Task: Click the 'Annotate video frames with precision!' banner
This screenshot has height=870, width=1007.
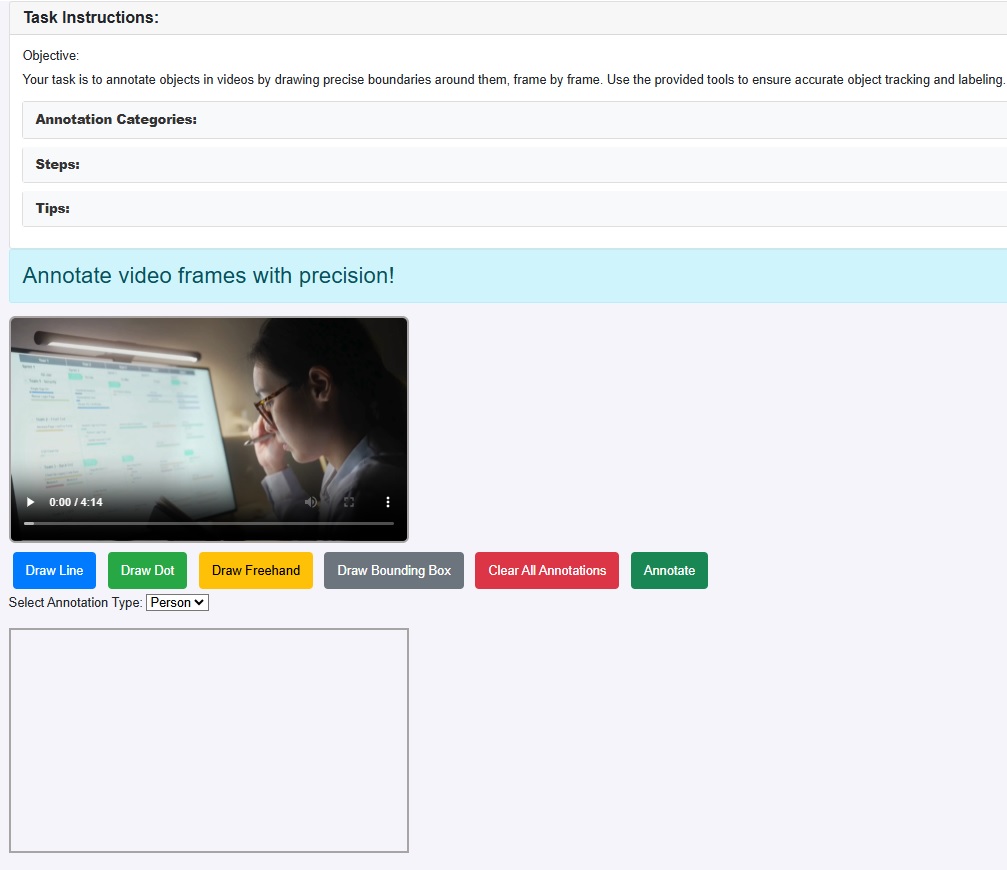Action: (208, 276)
